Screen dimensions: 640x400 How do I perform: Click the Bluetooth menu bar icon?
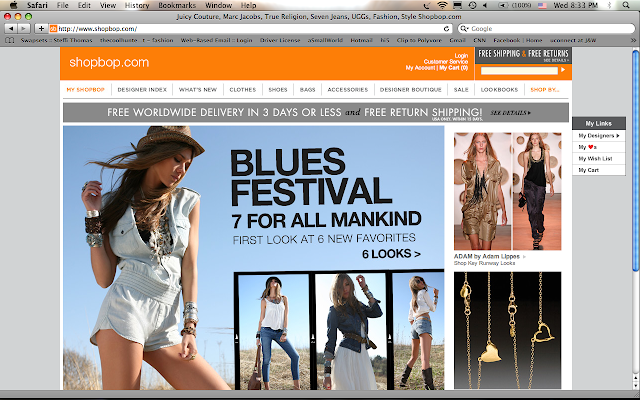[609, 5]
